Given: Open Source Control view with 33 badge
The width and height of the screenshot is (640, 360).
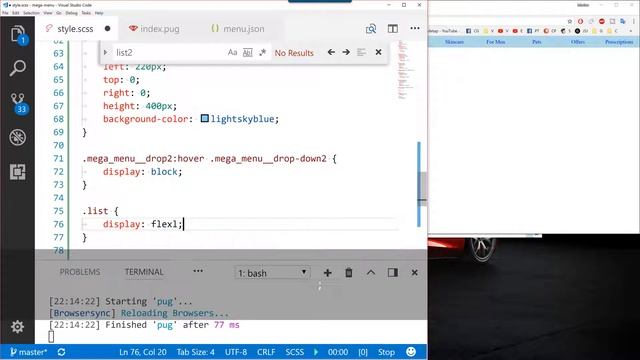Looking at the screenshot, I should [x=18, y=103].
